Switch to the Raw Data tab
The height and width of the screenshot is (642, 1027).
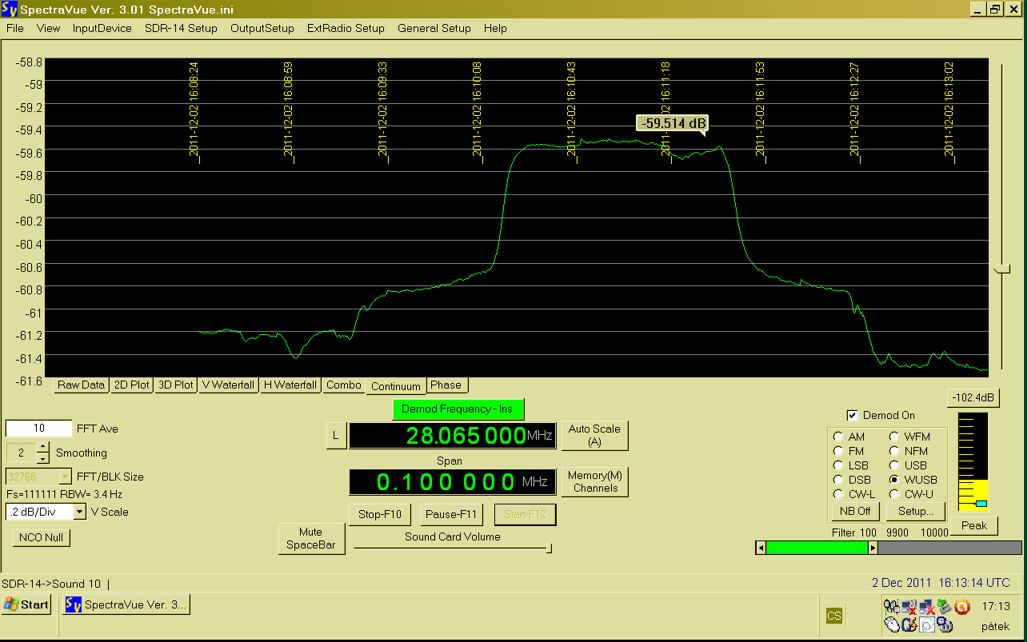pyautogui.click(x=81, y=385)
